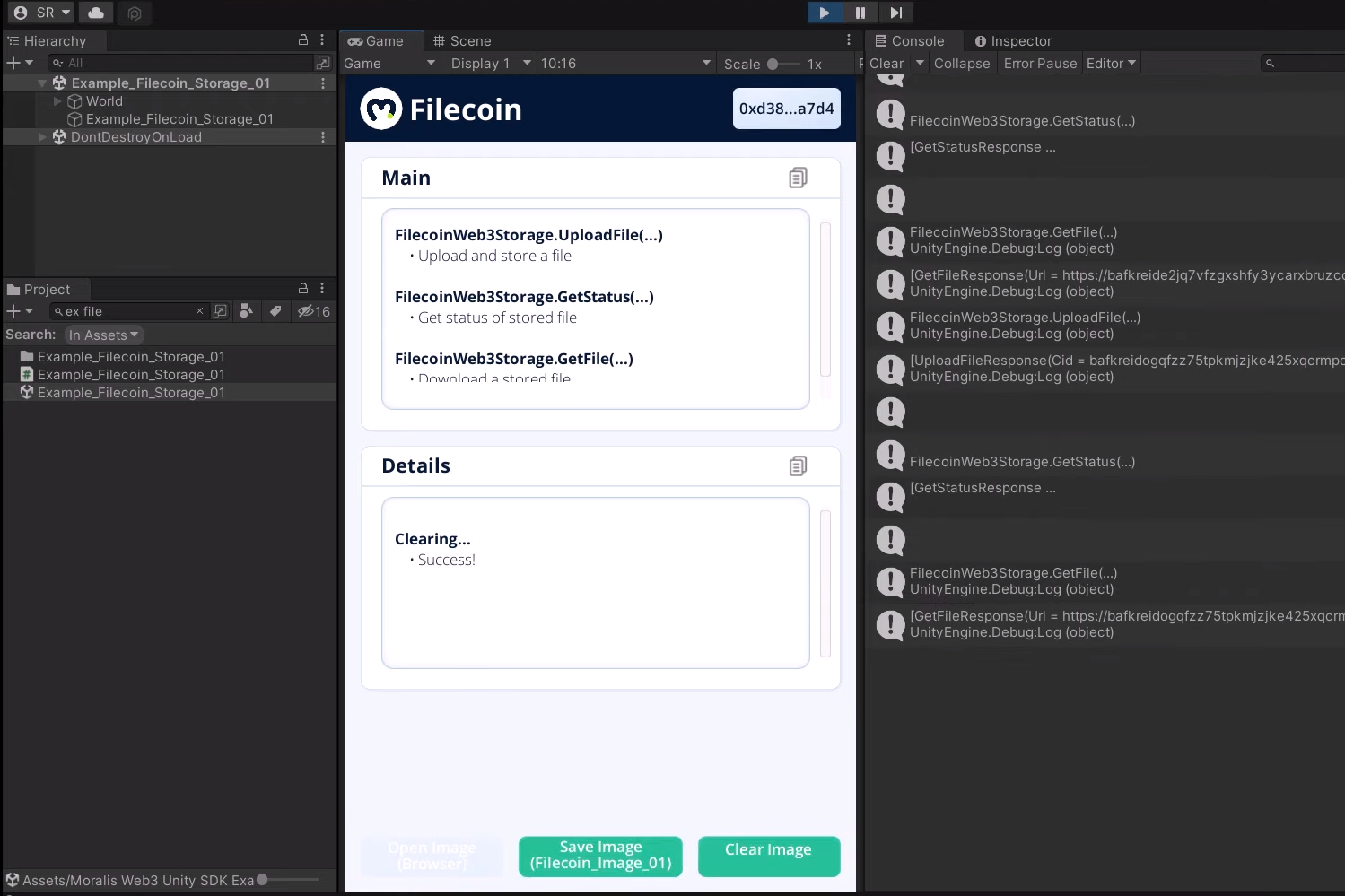Toggle Collapse in the Console toolbar
The image size is (1345, 896).
[x=962, y=64]
